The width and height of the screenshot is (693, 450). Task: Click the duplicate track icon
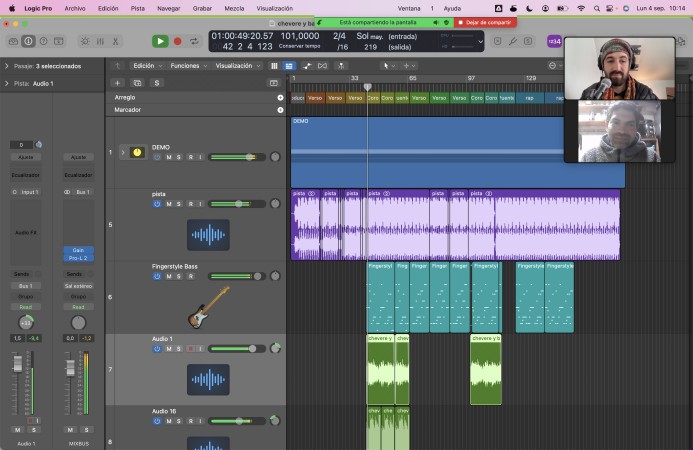coord(137,83)
